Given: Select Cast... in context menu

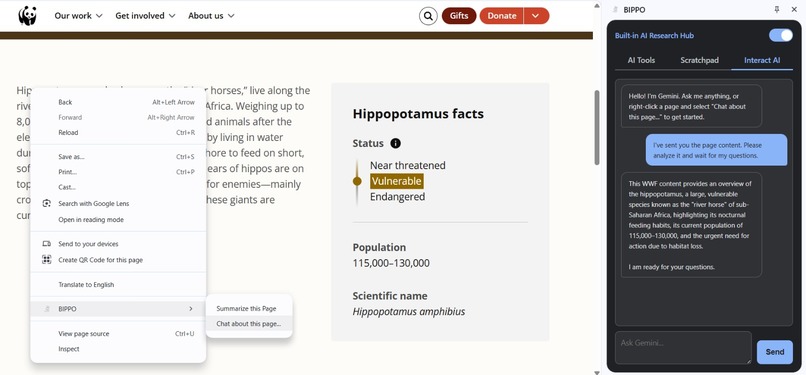Looking at the screenshot, I should point(118,187).
